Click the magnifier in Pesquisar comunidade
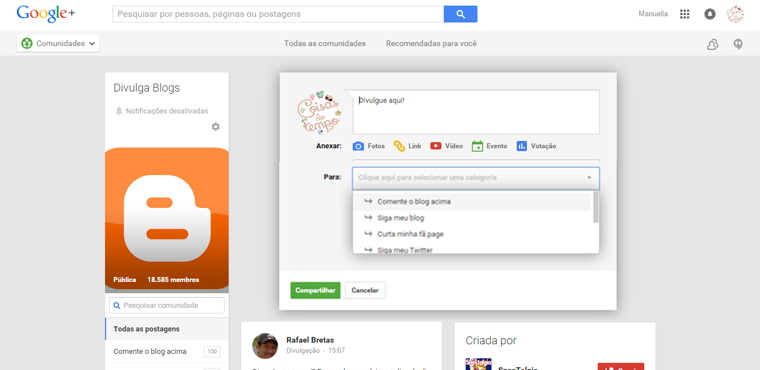 coord(116,306)
